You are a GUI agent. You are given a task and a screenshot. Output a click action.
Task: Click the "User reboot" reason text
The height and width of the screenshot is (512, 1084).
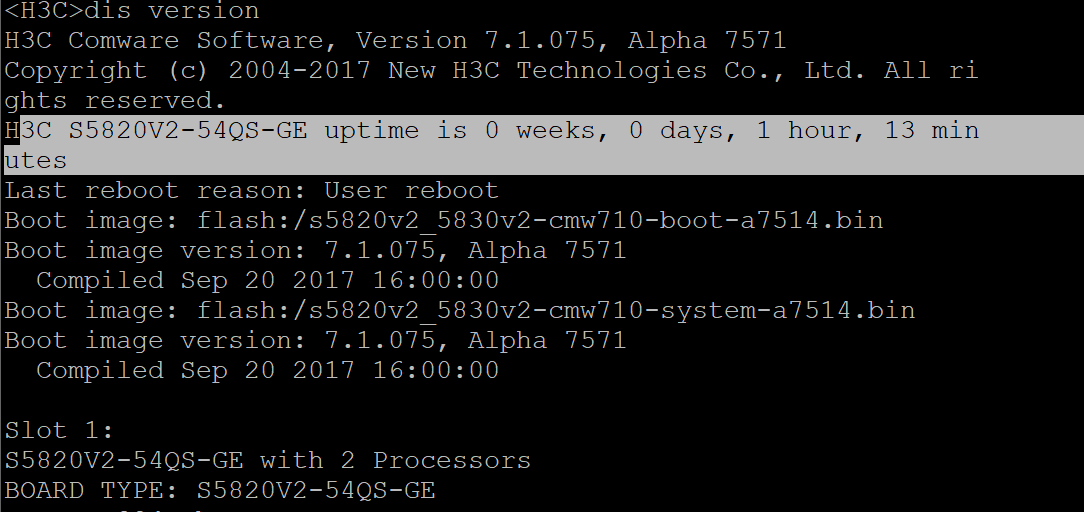tap(411, 191)
